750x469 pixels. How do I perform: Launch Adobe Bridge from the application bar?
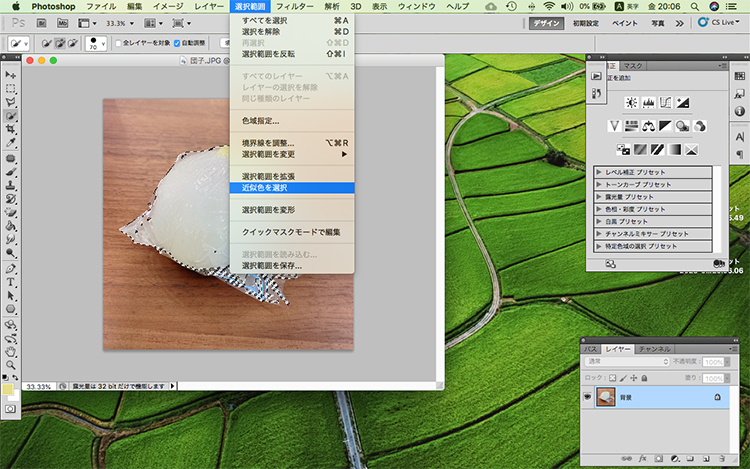[x=42, y=23]
